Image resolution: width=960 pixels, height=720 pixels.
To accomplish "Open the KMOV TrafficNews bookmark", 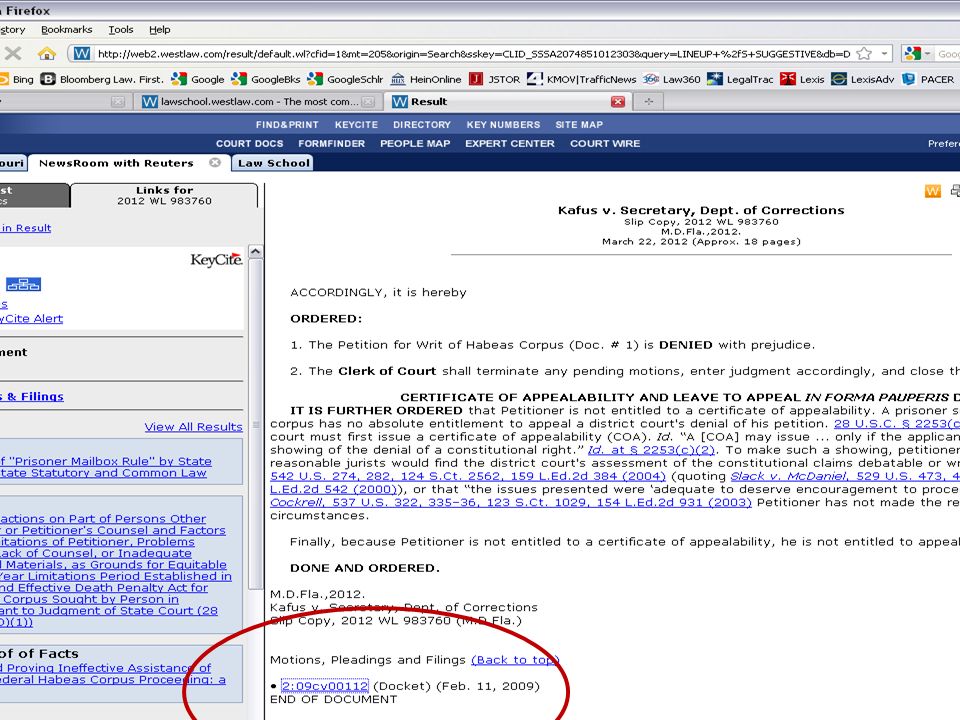I will [582, 79].
